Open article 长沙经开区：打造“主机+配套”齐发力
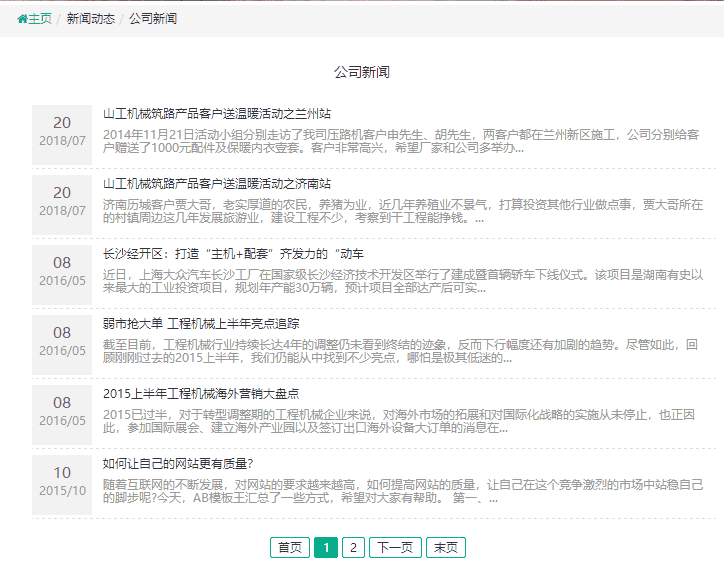Viewport: 724px width, 565px height. click(233, 254)
